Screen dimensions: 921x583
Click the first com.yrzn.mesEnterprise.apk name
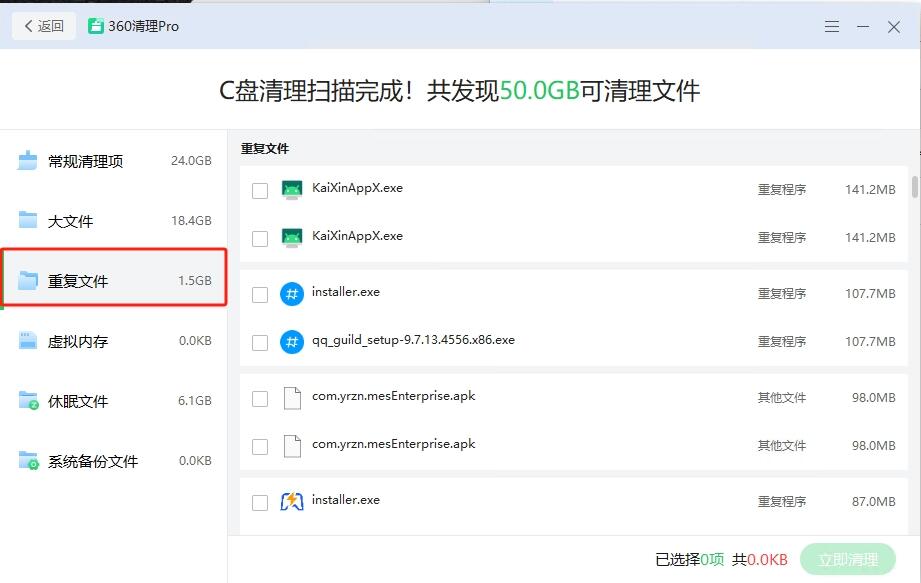pos(394,396)
